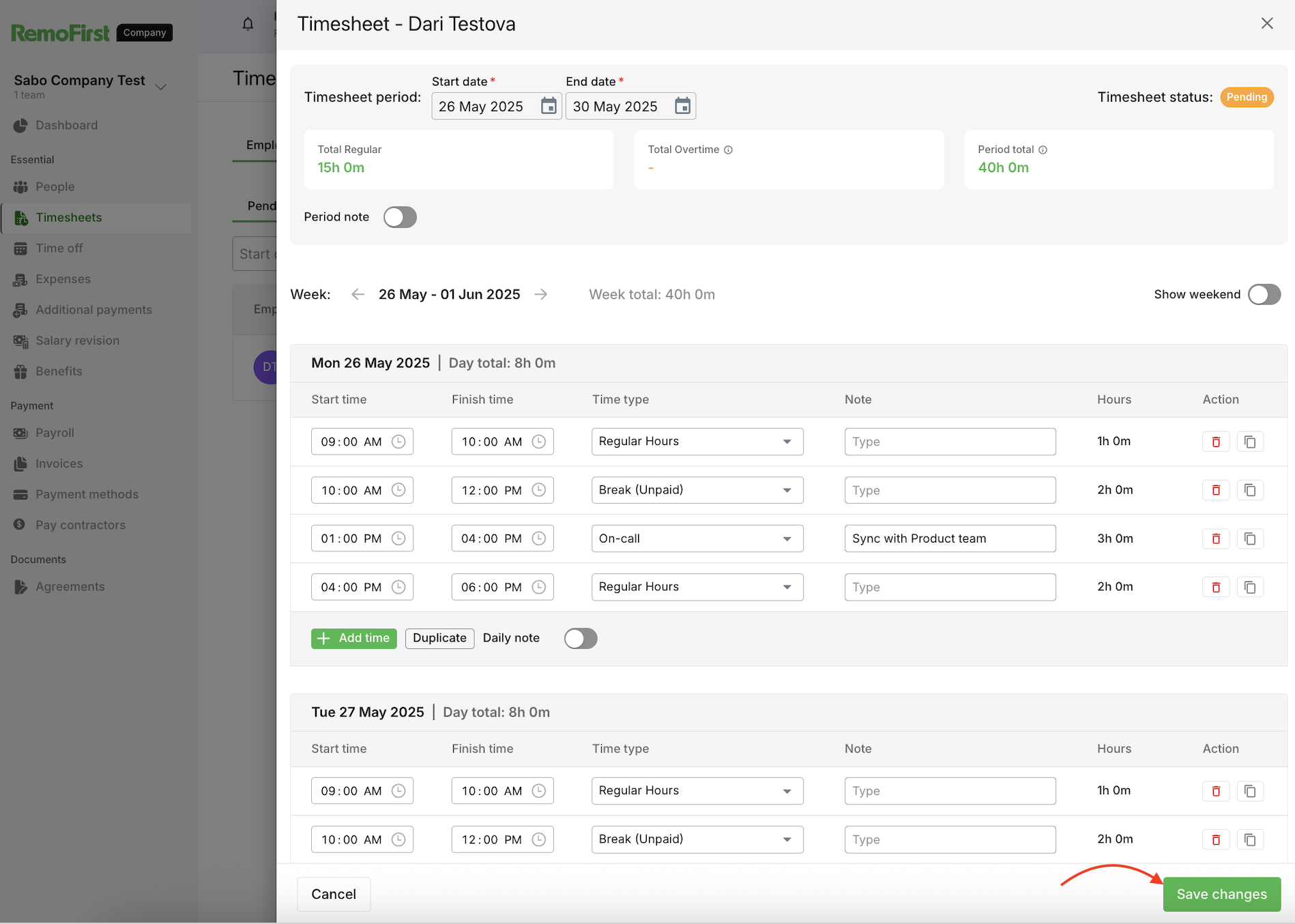The image size is (1295, 924).
Task: Open Monday's Break (Unpaid) time type dropdown
Action: click(x=697, y=490)
